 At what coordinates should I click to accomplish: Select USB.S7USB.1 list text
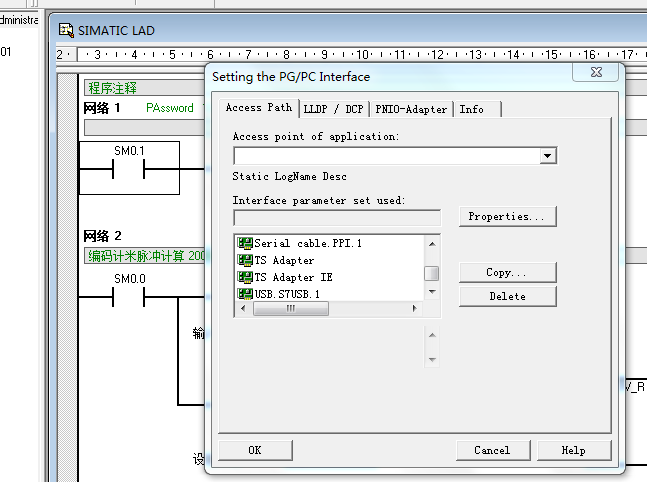(x=287, y=294)
